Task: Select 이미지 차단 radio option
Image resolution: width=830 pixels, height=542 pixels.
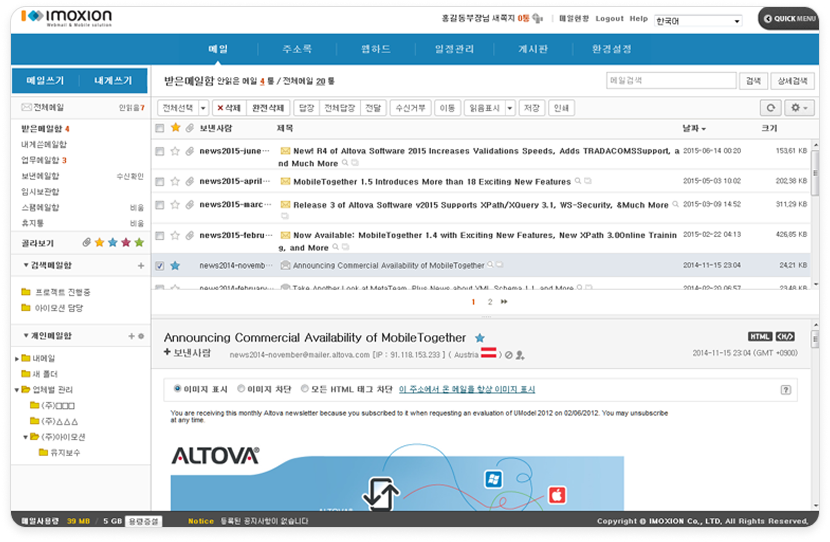Action: (x=241, y=389)
